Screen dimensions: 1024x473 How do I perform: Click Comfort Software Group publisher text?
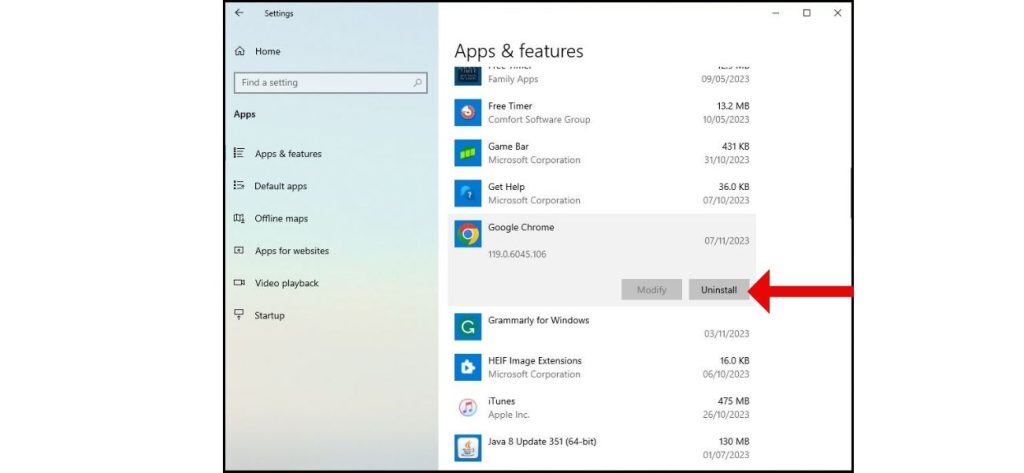[x=539, y=120]
